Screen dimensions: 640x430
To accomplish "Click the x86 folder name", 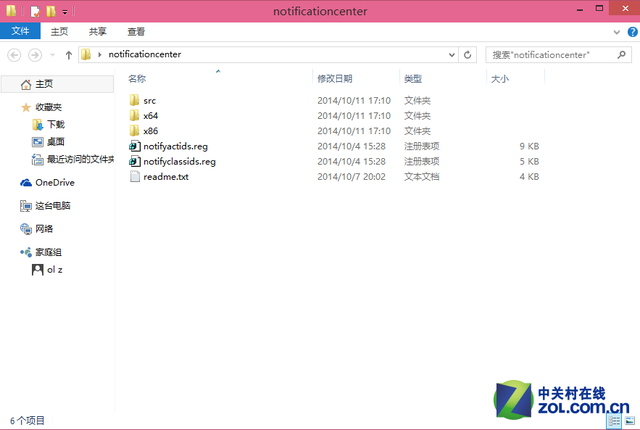I will pyautogui.click(x=151, y=131).
